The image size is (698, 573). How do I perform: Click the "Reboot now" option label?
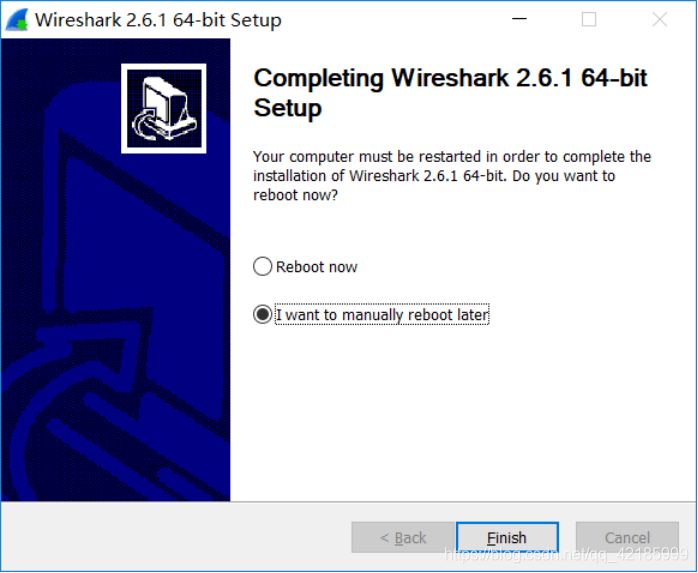(x=317, y=267)
